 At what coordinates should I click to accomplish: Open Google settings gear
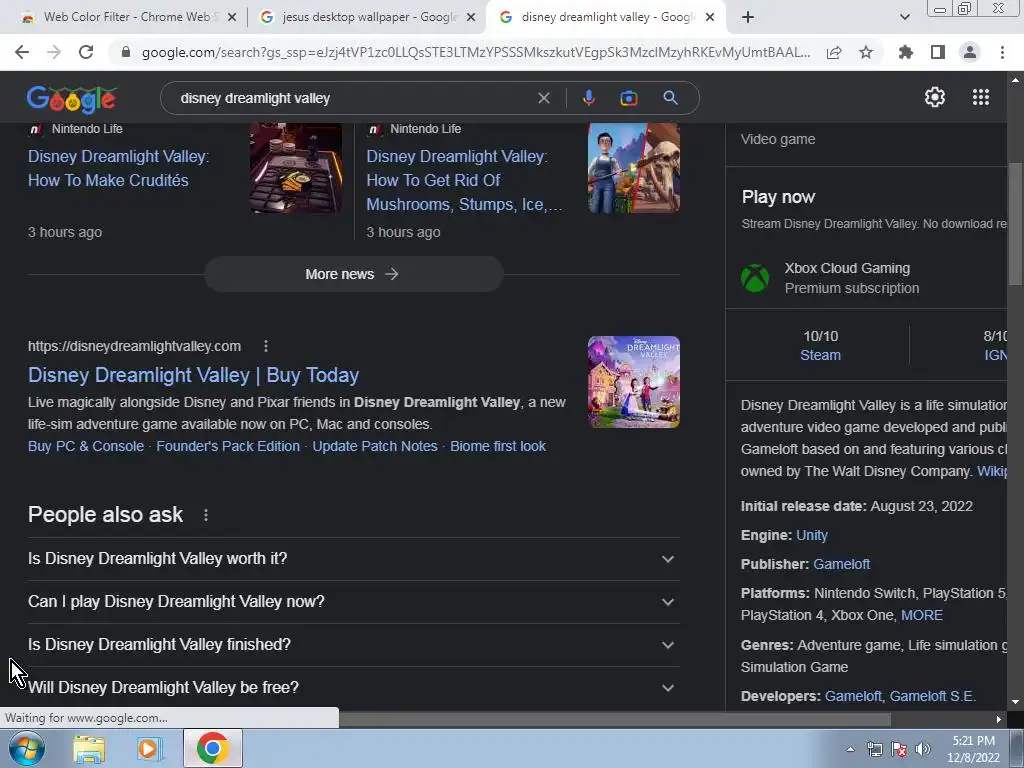(935, 97)
